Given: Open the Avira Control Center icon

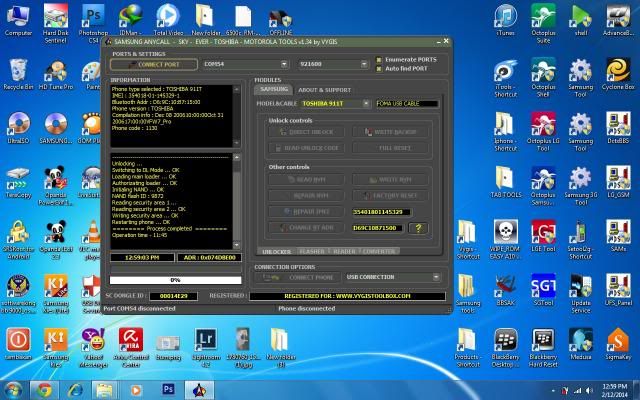Looking at the screenshot, I should click(131, 348).
